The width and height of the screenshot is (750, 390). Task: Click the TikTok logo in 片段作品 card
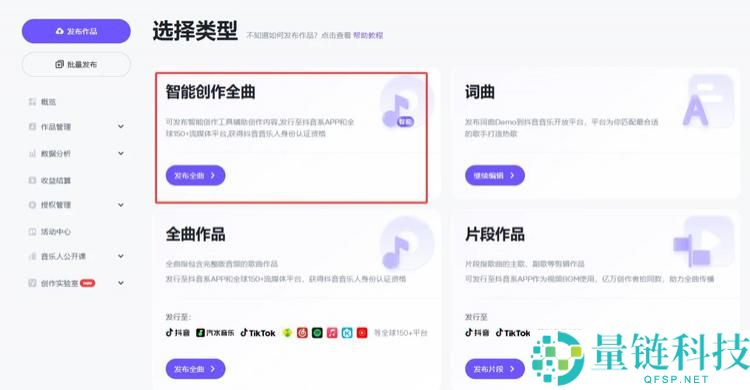pyautogui.click(x=513, y=333)
